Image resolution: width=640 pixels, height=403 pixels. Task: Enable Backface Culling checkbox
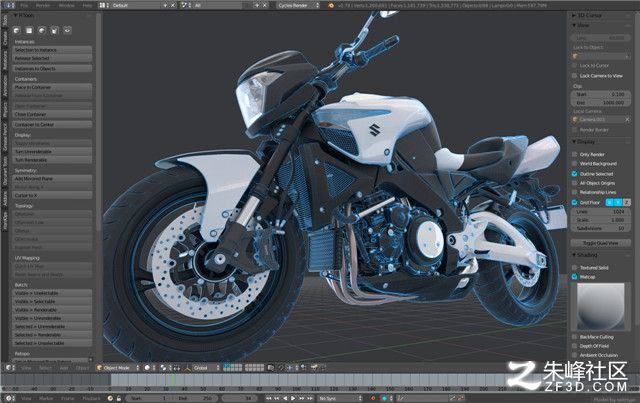click(x=574, y=337)
